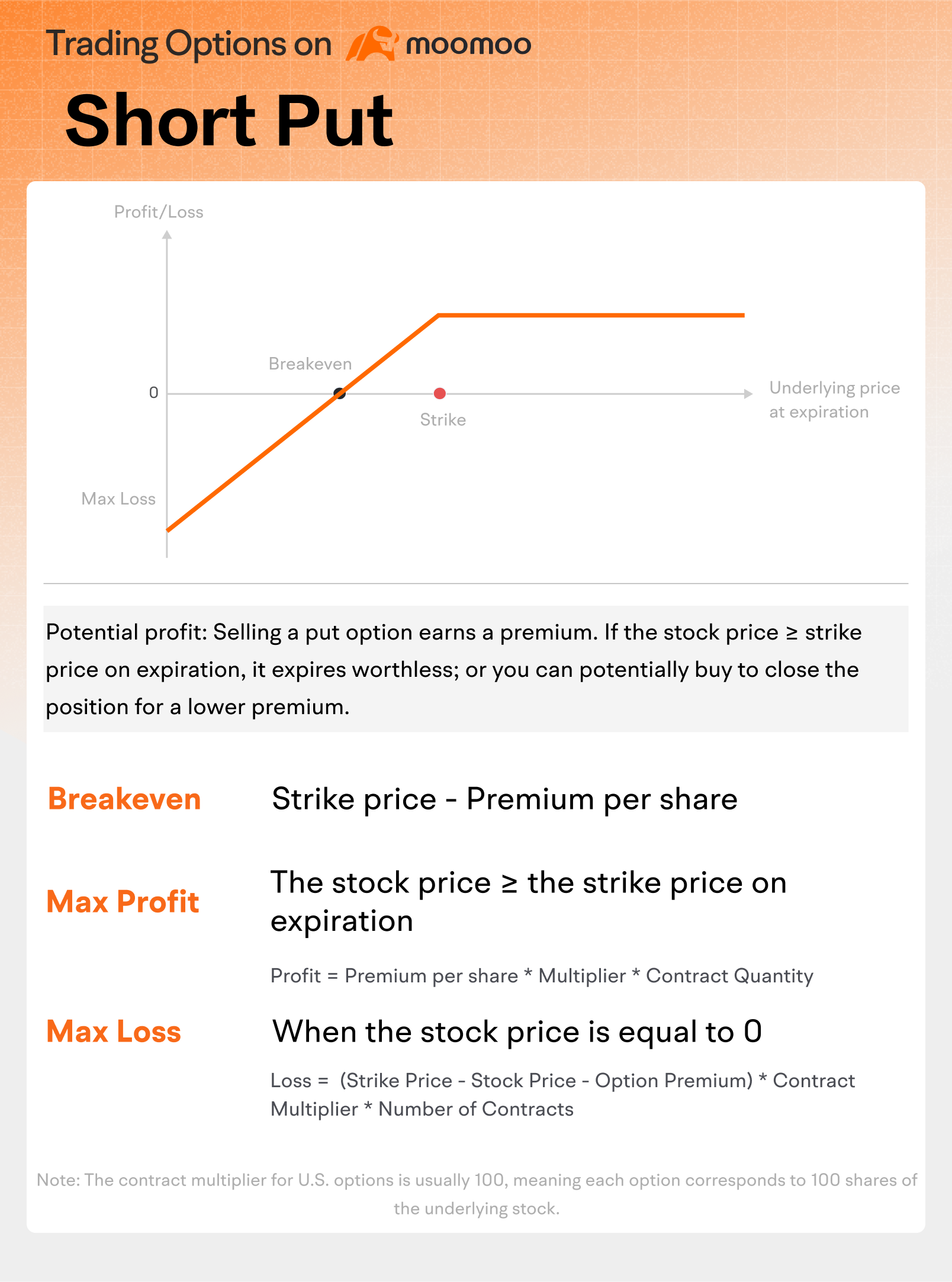Click the underlying price axis arrowhead
Viewport: 952px width, 1282px height.
tap(748, 394)
